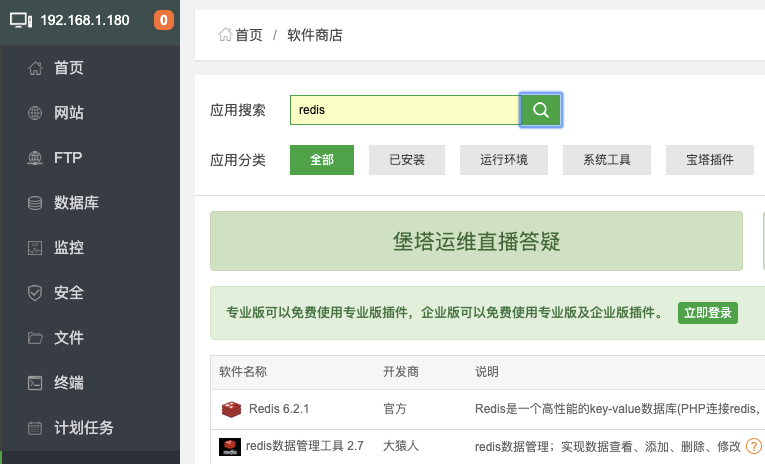
Task: Click the shield icon beside 安全
Action: 35,293
